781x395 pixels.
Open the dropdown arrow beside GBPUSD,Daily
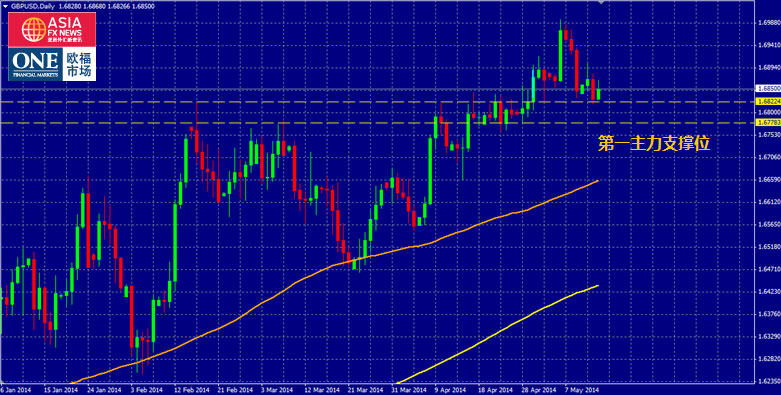tap(5, 7)
